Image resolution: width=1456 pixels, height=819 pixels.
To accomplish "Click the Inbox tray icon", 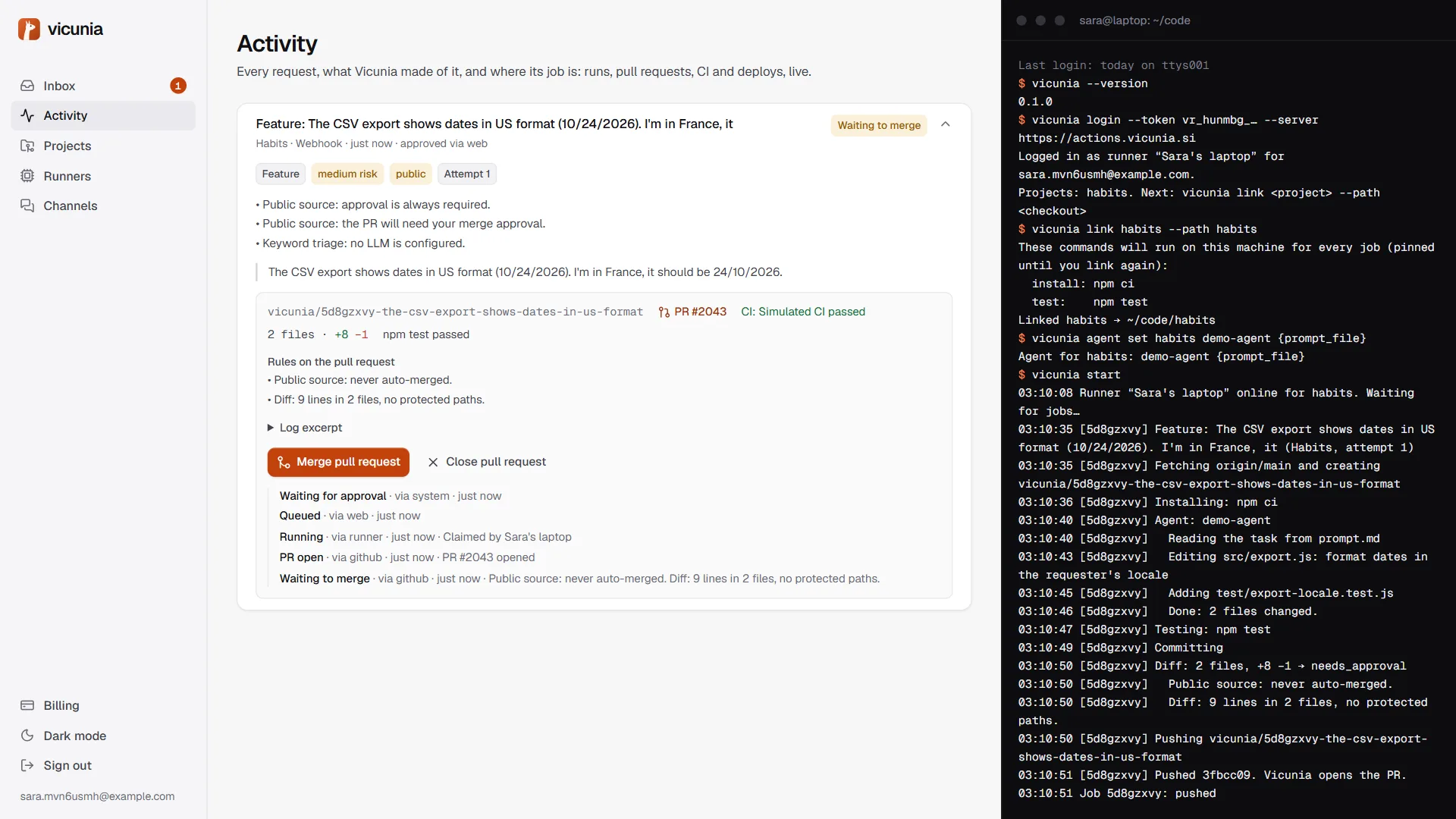I will point(27,86).
